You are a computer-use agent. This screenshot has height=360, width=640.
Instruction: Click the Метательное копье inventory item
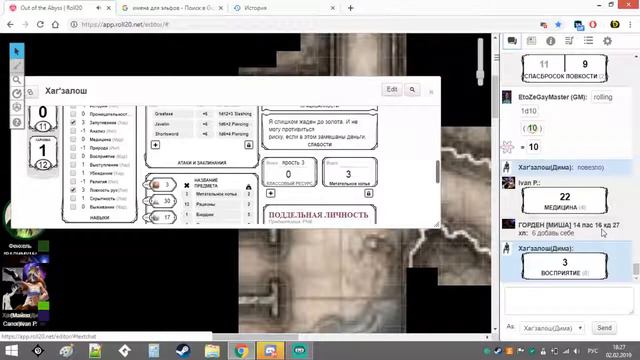216,194
